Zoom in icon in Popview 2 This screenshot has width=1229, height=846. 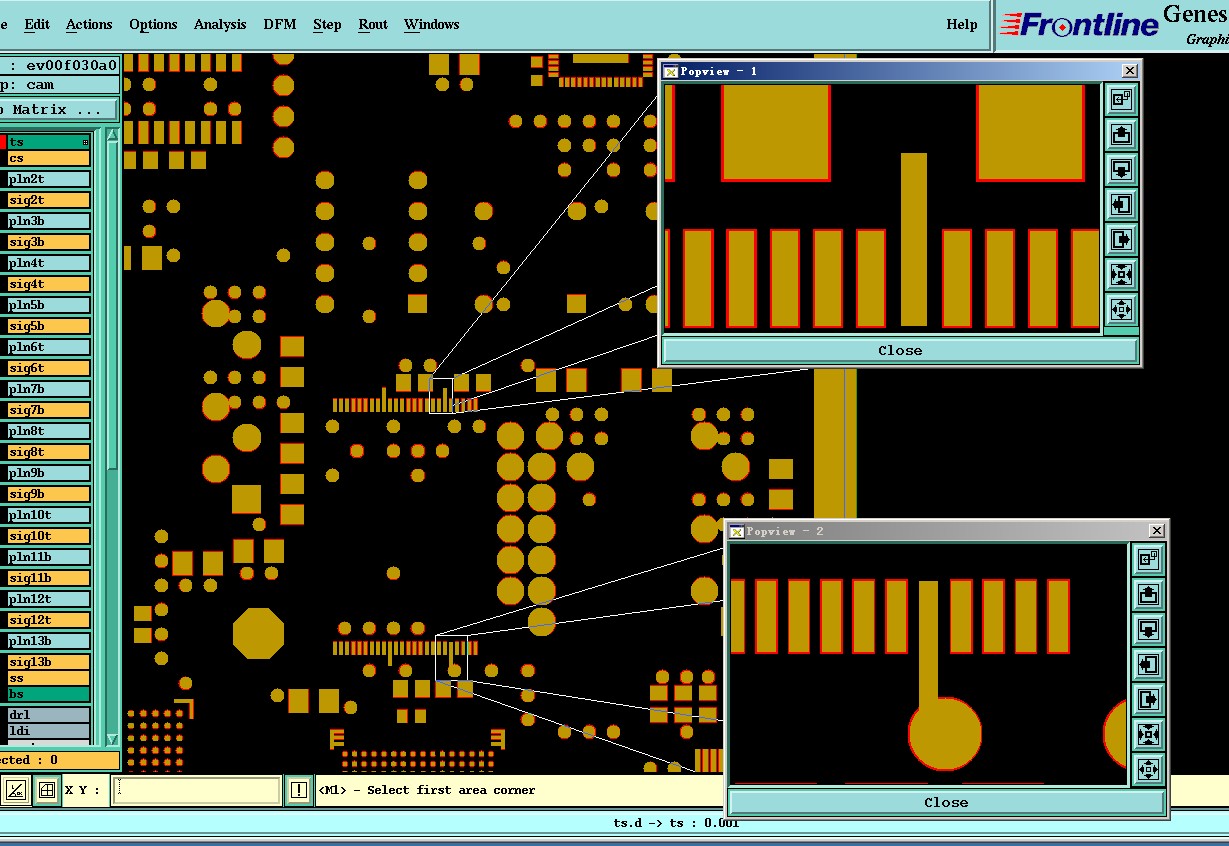(x=1148, y=734)
